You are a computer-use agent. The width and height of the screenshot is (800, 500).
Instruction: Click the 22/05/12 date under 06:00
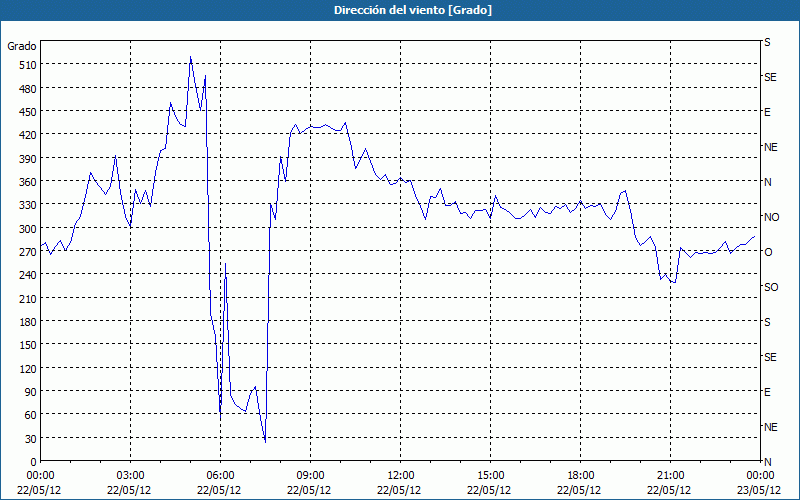[219, 490]
